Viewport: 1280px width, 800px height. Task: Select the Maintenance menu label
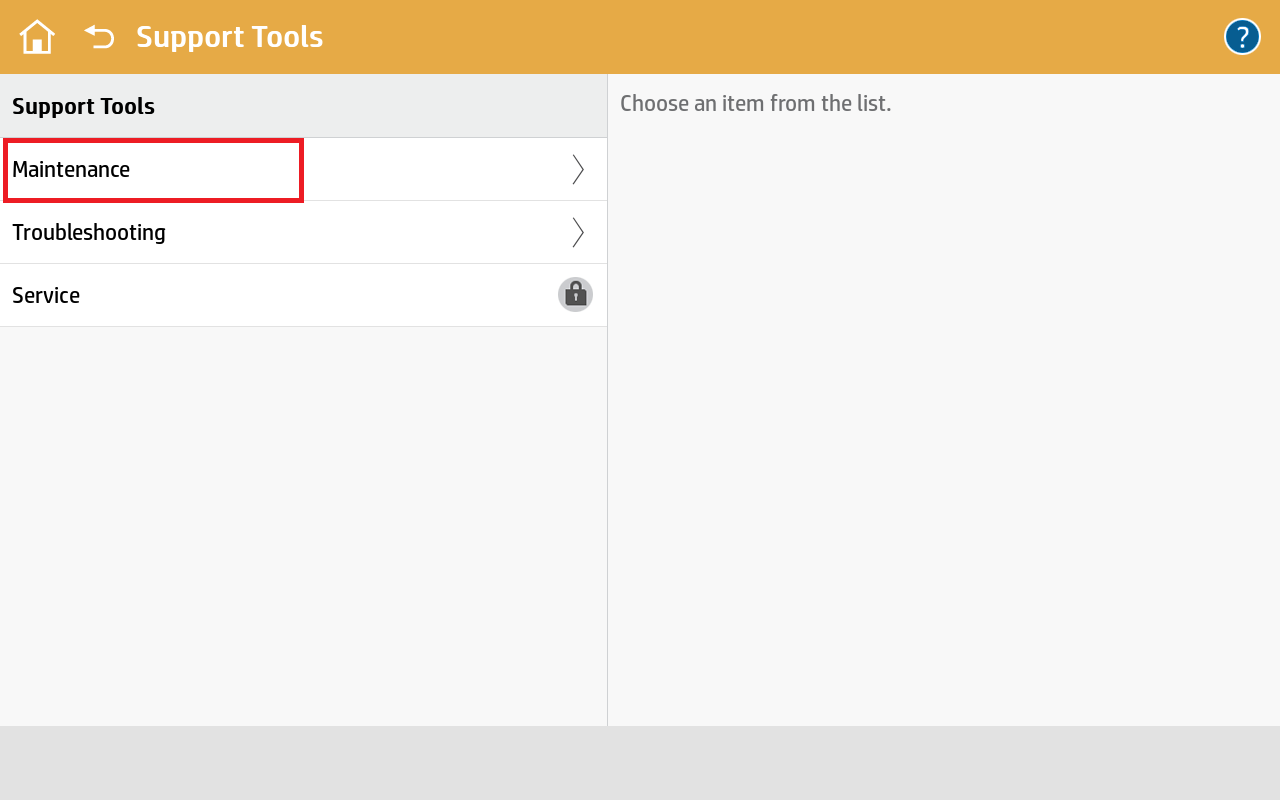[71, 170]
